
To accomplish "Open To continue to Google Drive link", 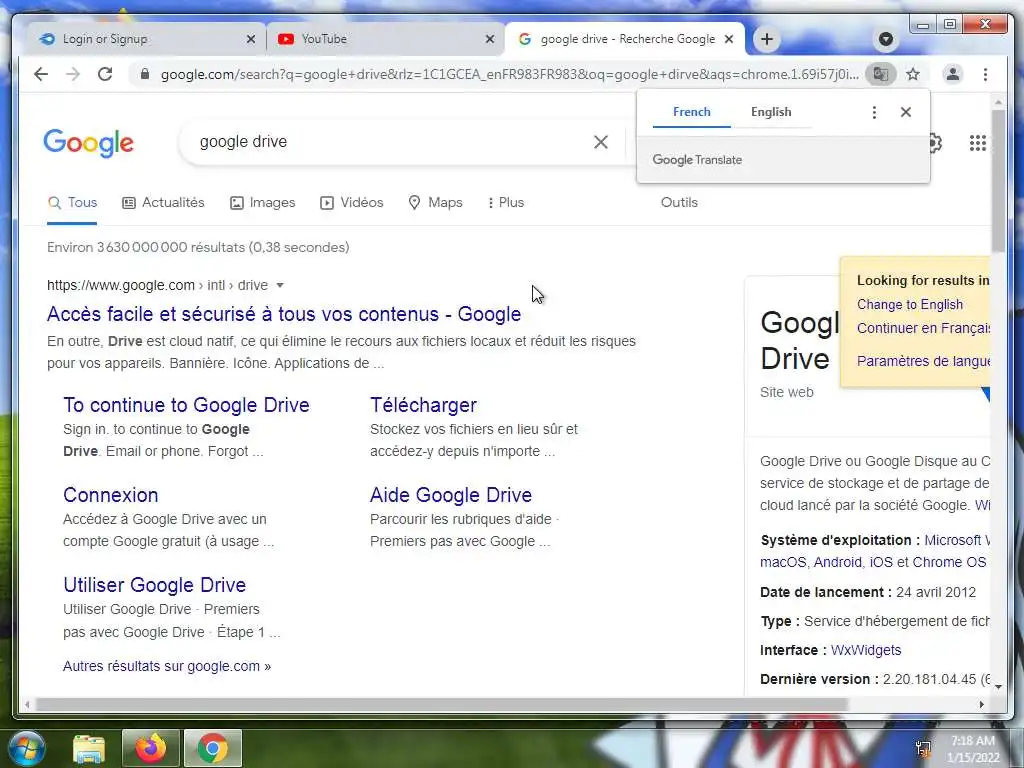I will pyautogui.click(x=186, y=405).
